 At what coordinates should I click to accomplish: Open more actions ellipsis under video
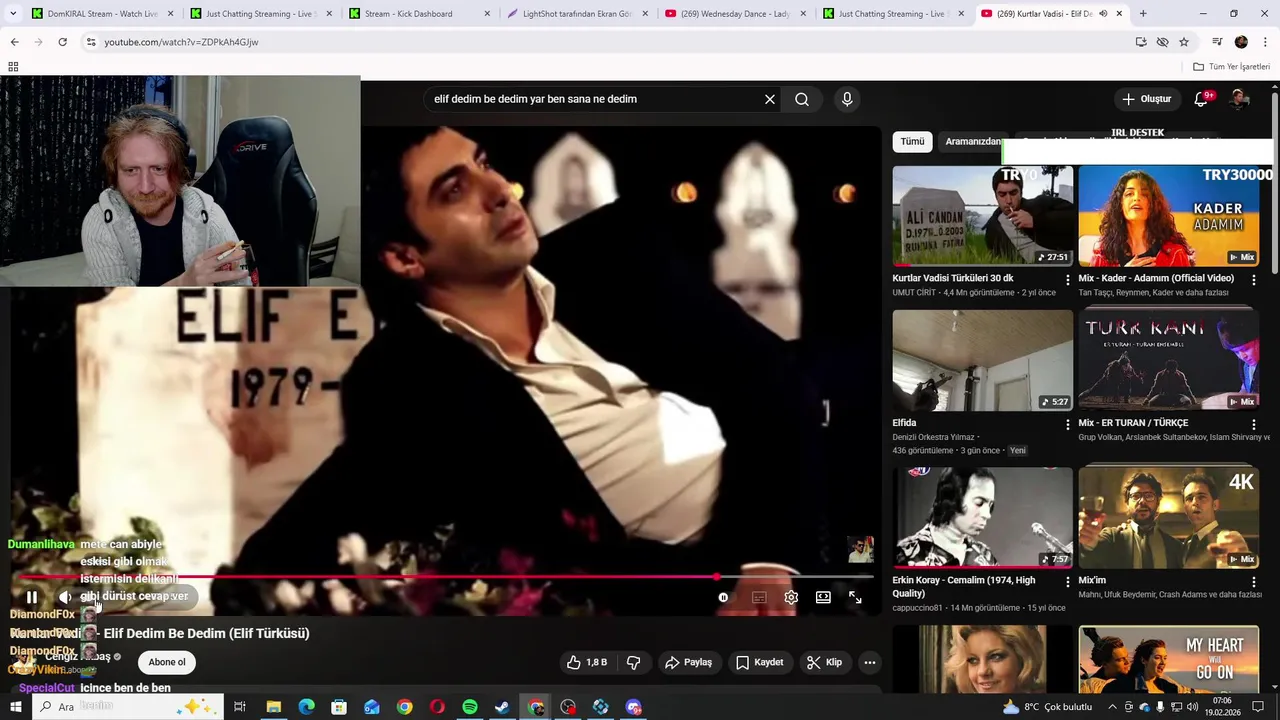(x=870, y=662)
